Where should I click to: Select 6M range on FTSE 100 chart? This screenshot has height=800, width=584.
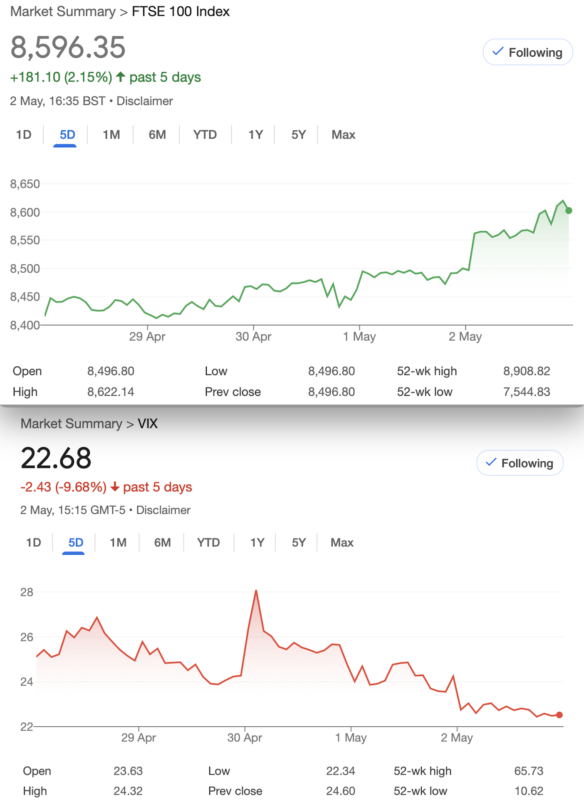(157, 135)
